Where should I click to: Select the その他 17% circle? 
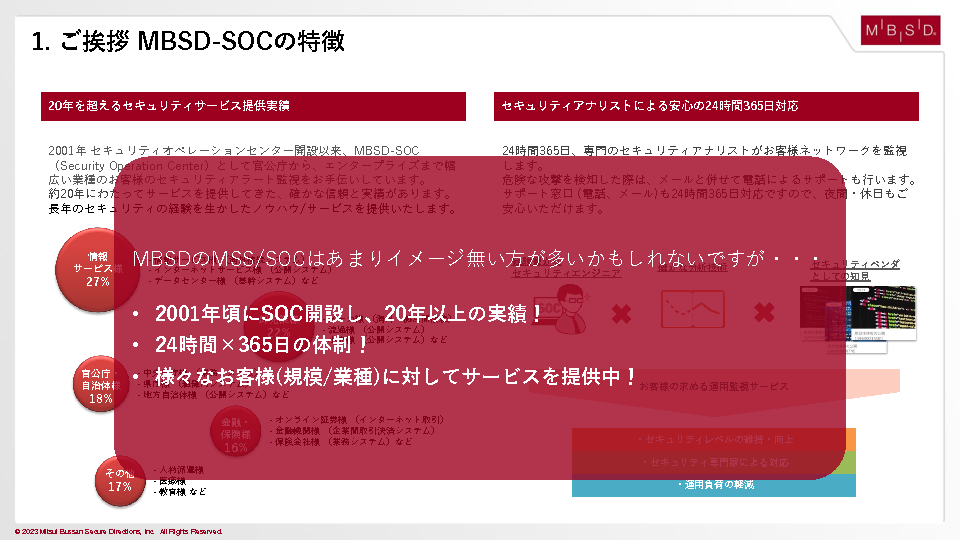pos(120,479)
